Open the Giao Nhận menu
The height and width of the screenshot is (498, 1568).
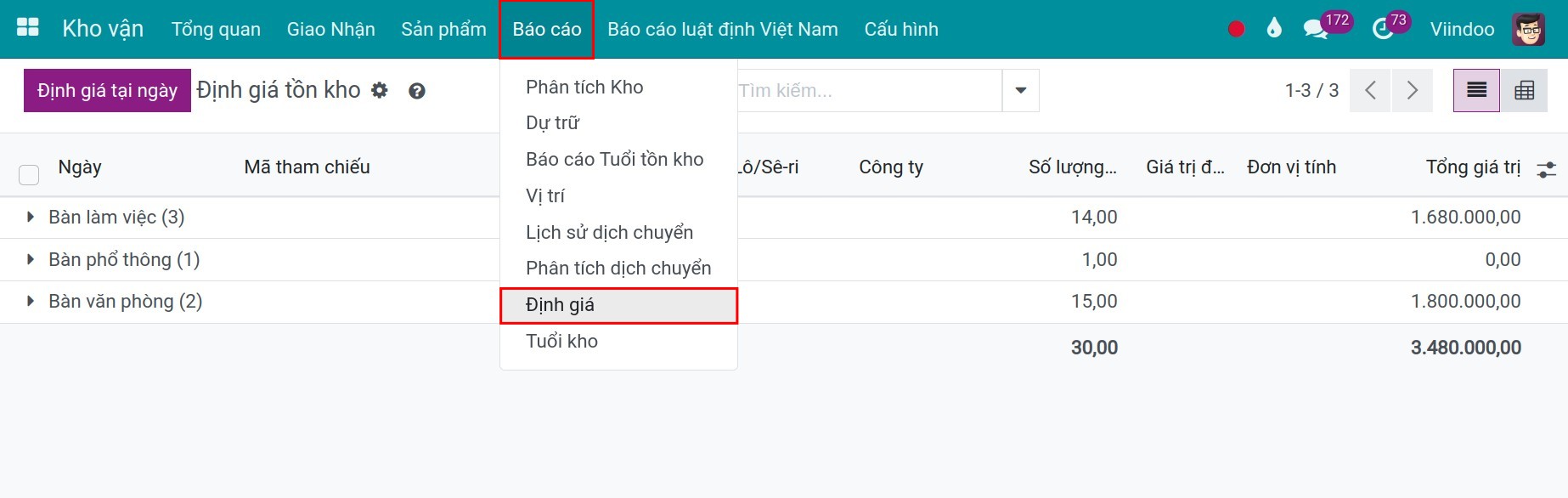tap(330, 28)
